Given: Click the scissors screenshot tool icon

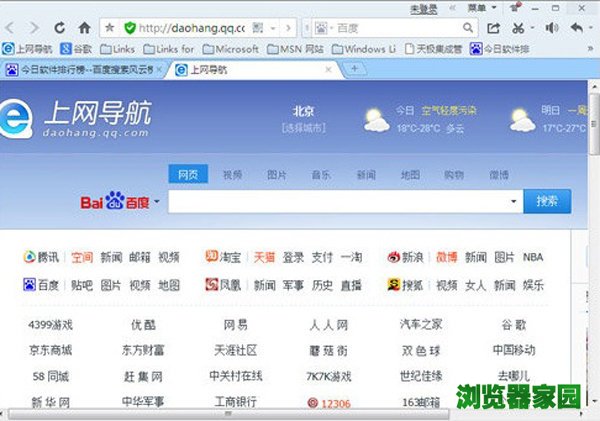Looking at the screenshot, I should click(x=518, y=27).
